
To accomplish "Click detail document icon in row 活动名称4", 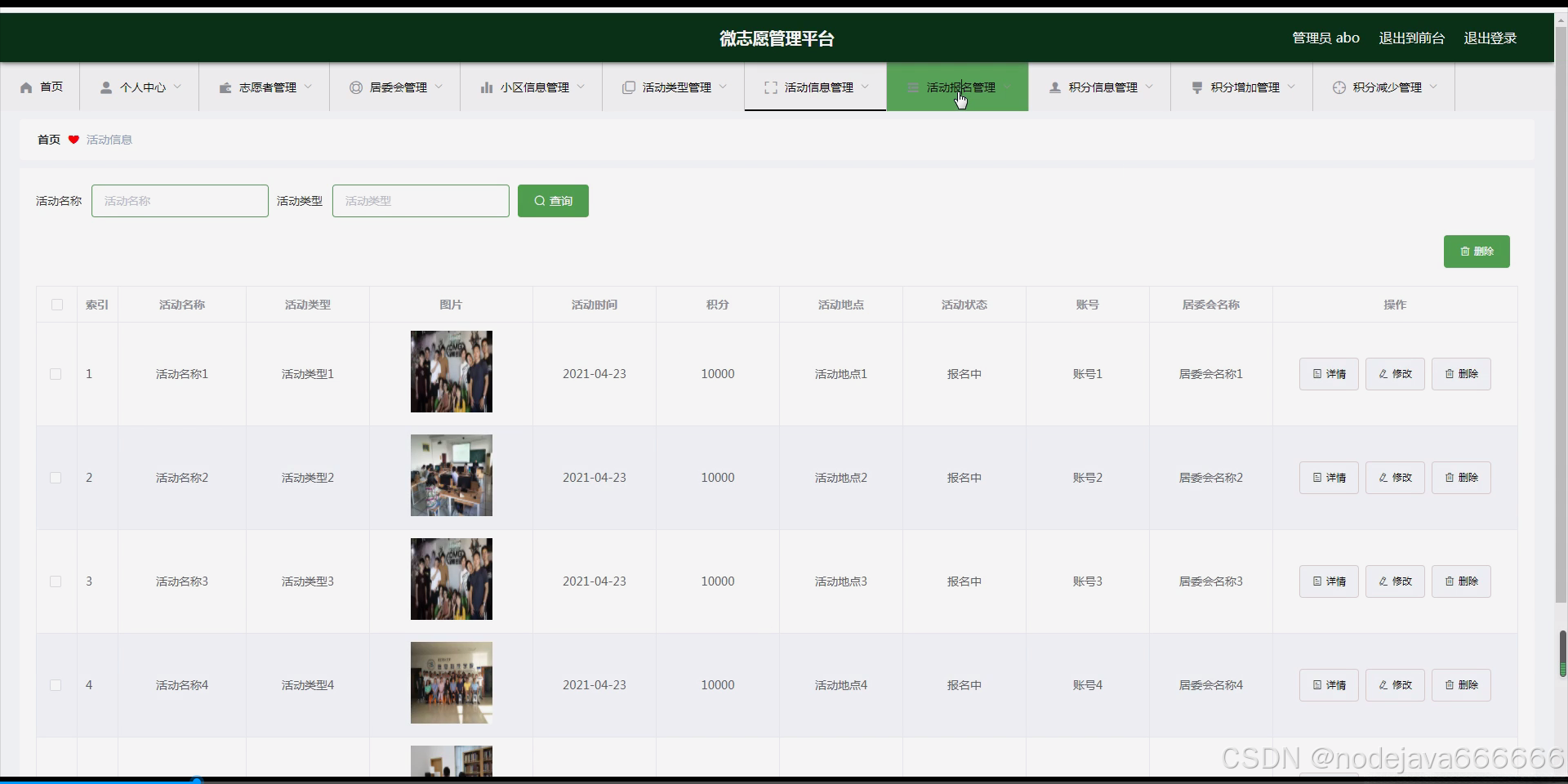I will pos(1317,685).
